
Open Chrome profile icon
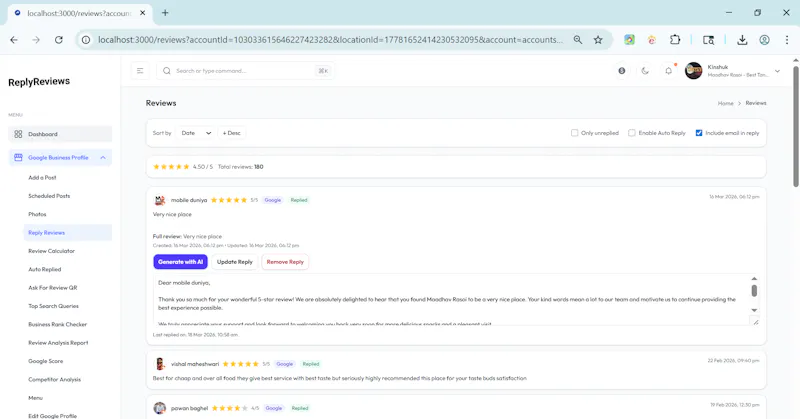click(x=764, y=40)
